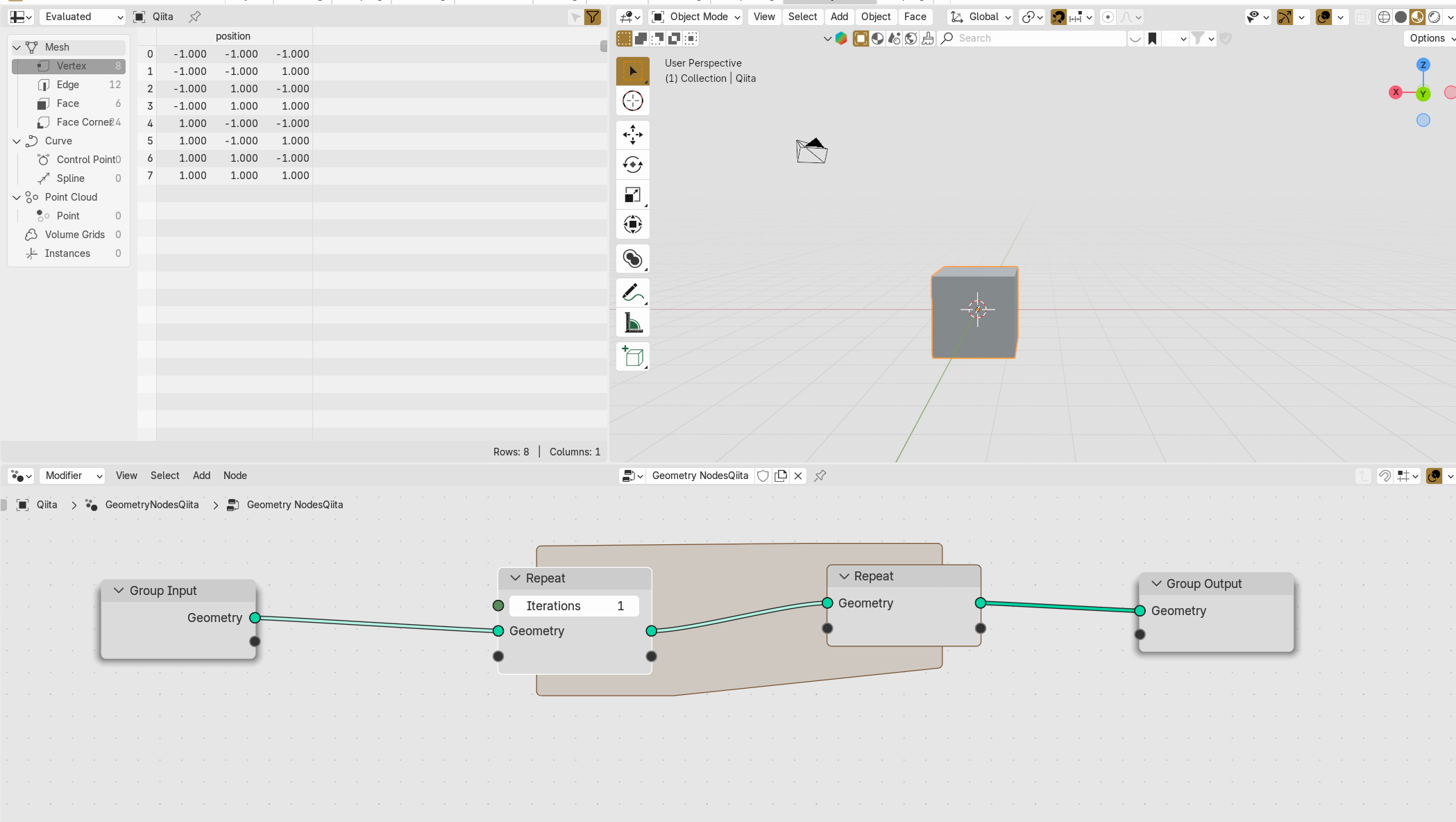Pick the Measure tool
The height and width of the screenshot is (822, 1456).
pyautogui.click(x=632, y=323)
